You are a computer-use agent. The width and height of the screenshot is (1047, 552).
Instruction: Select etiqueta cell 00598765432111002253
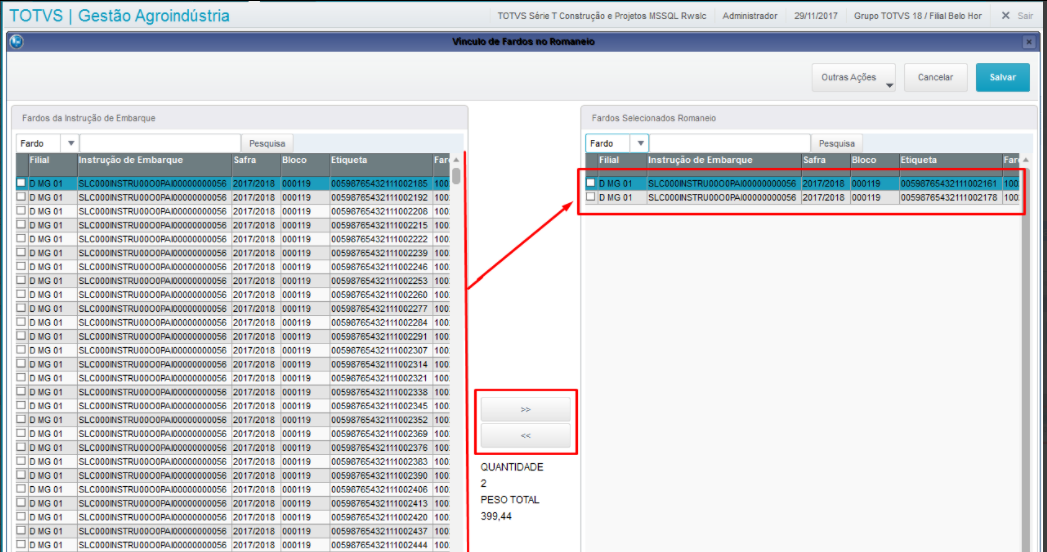381,281
